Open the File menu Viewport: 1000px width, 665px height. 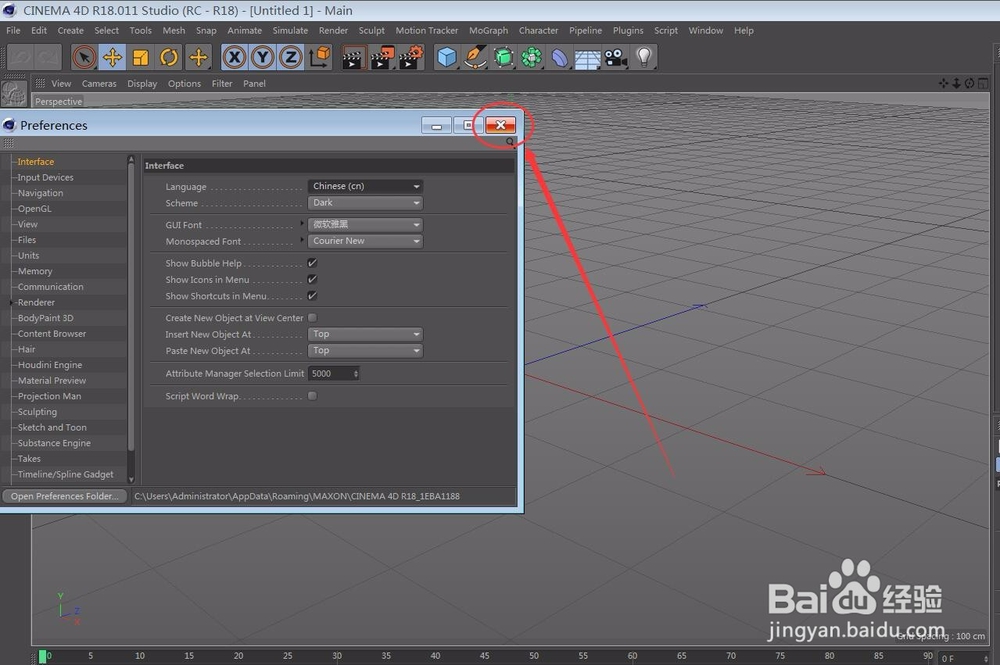[13, 30]
